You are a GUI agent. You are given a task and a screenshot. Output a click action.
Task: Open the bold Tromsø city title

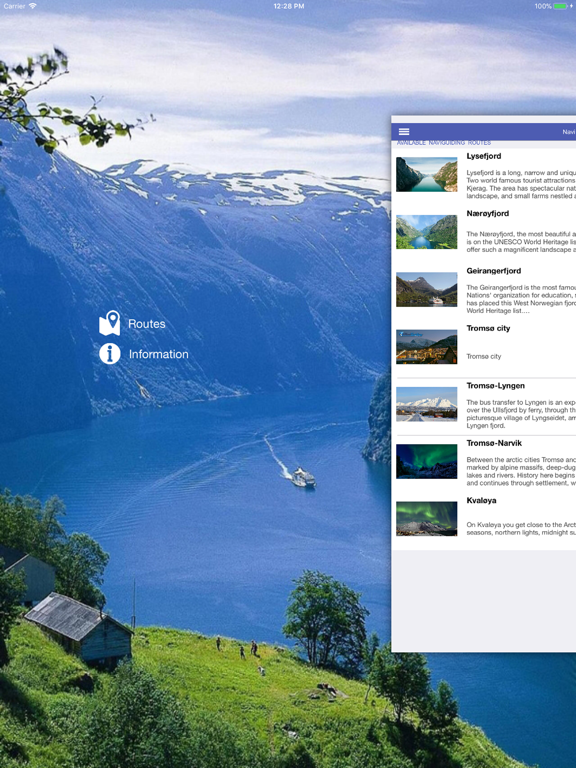click(x=488, y=328)
